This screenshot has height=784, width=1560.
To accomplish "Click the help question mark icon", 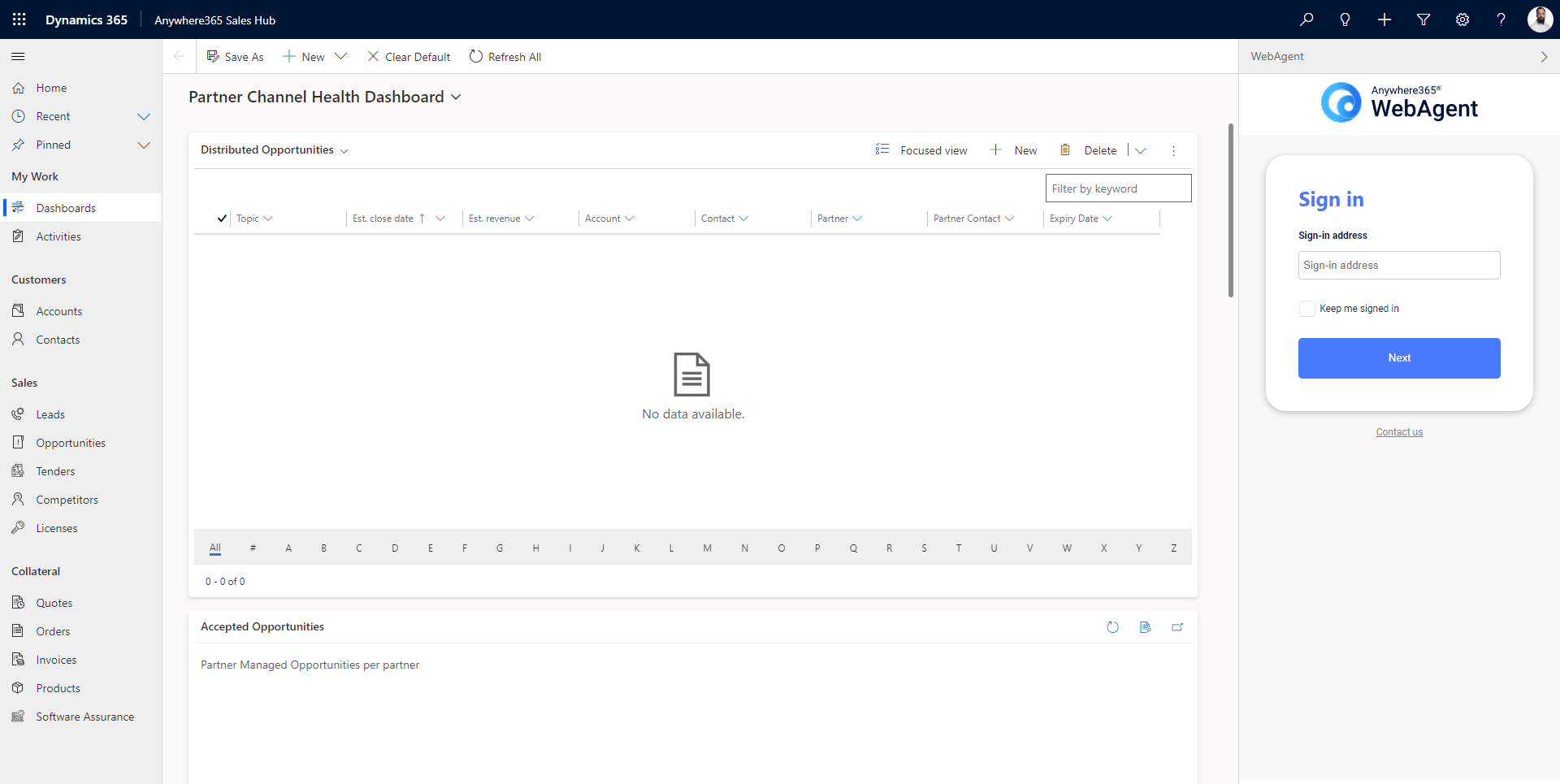I will (1501, 19).
